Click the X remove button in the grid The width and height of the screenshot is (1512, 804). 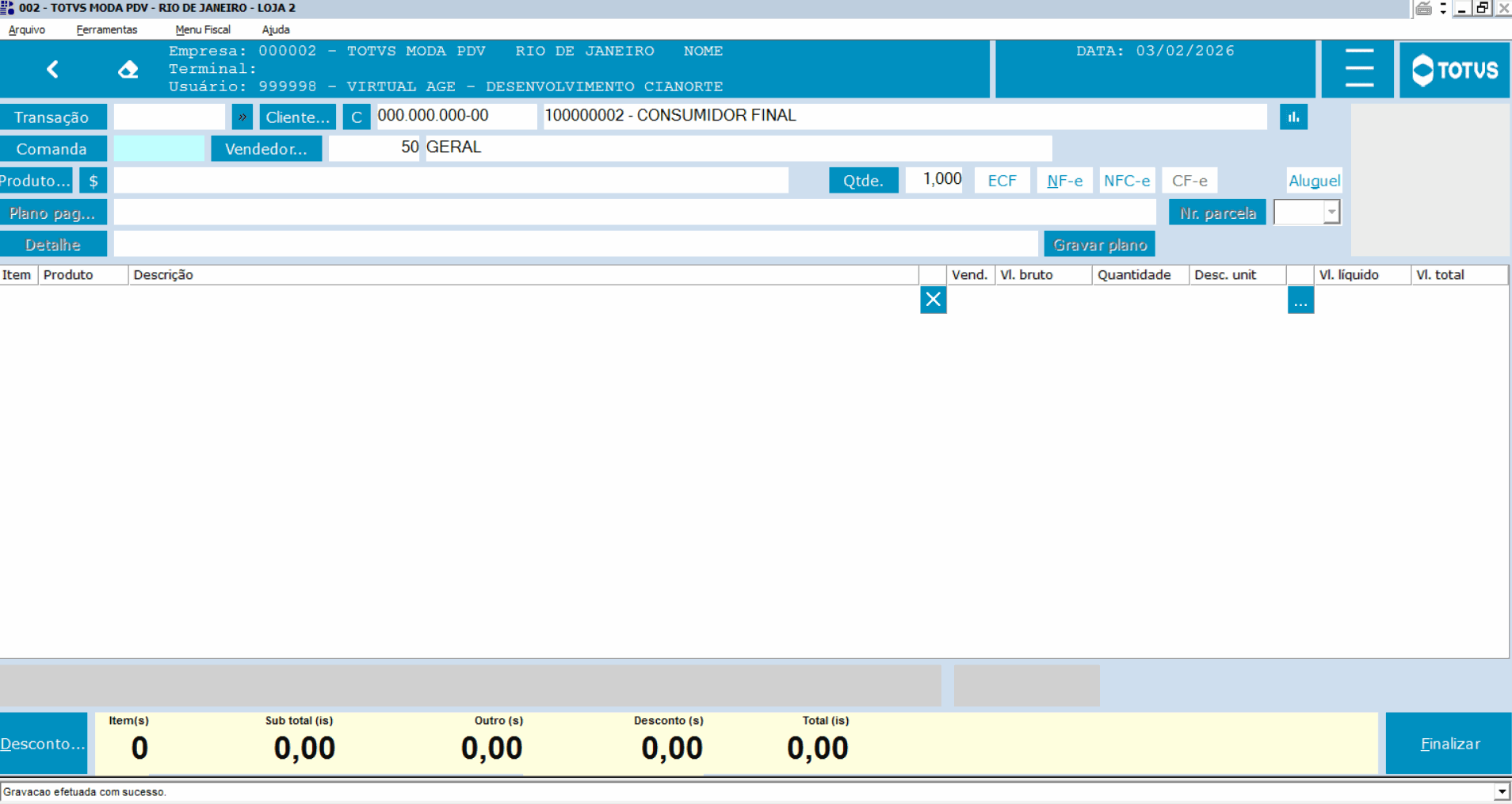933,300
